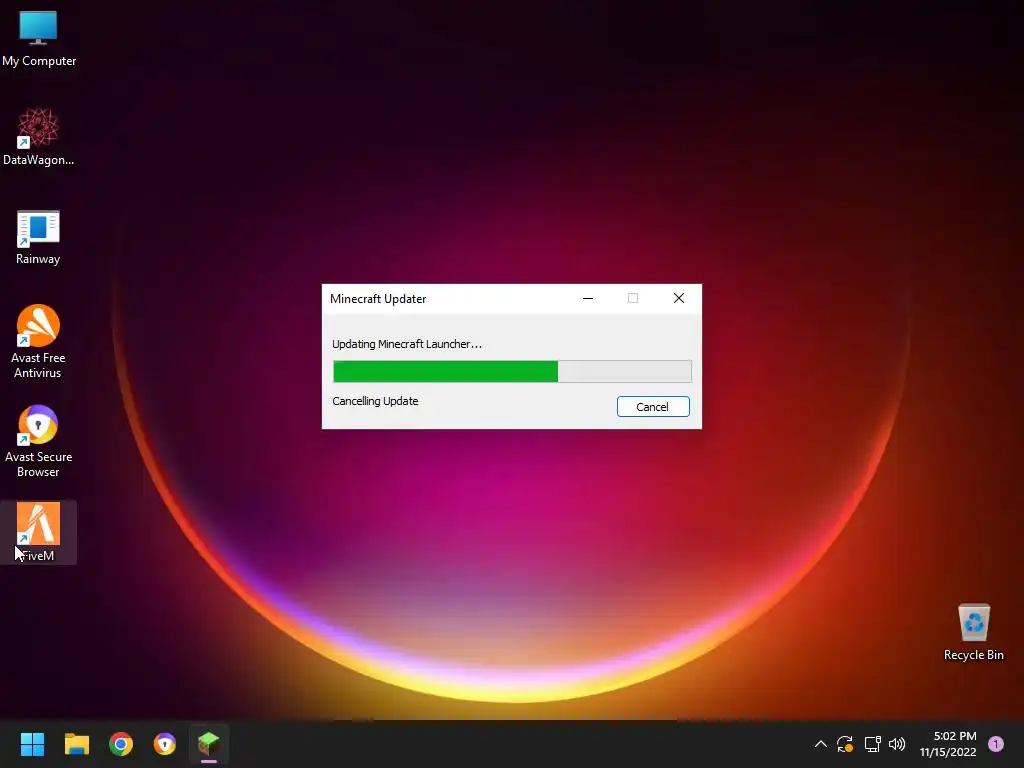
Task: Select the Avast Secure Browser desktop shortcut
Action: [38, 441]
